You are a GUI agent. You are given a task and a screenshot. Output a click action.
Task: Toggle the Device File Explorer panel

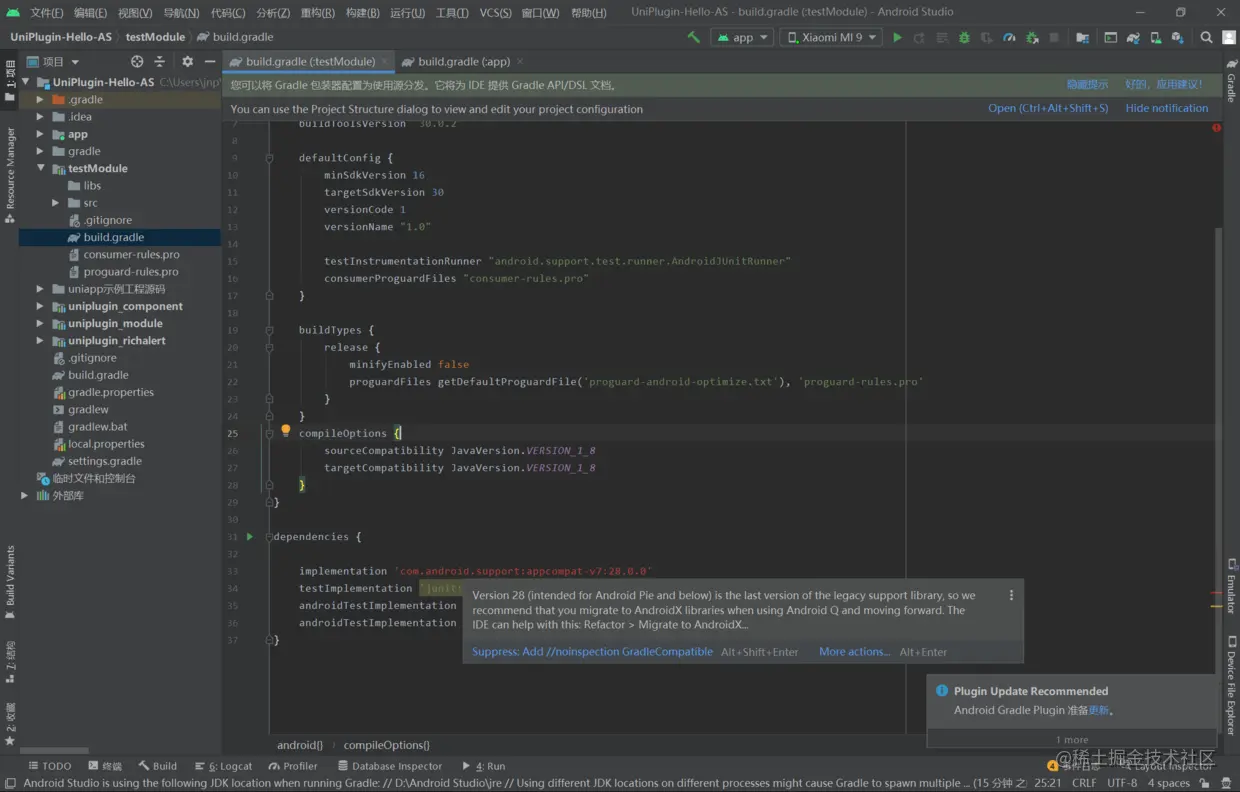point(1231,686)
